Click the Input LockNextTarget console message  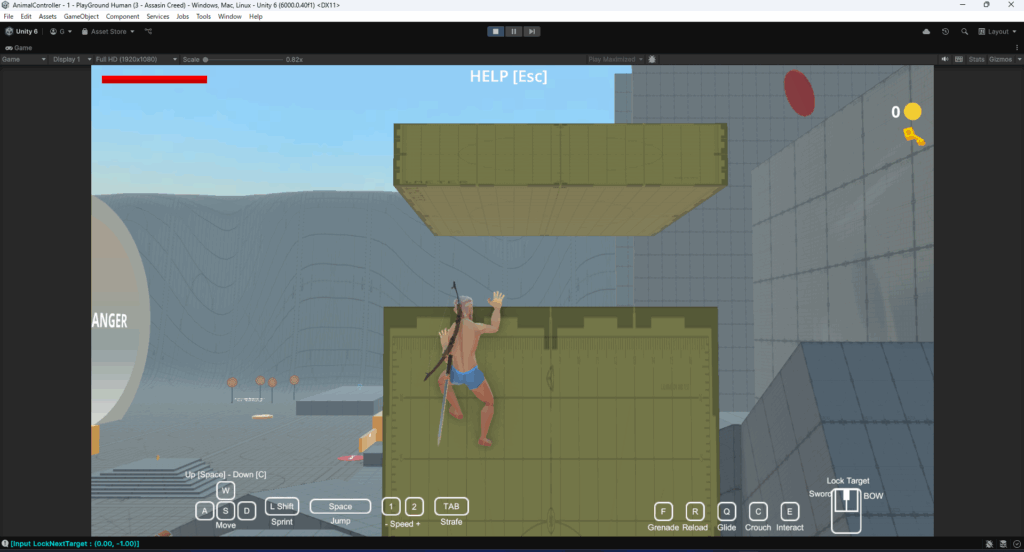75,544
